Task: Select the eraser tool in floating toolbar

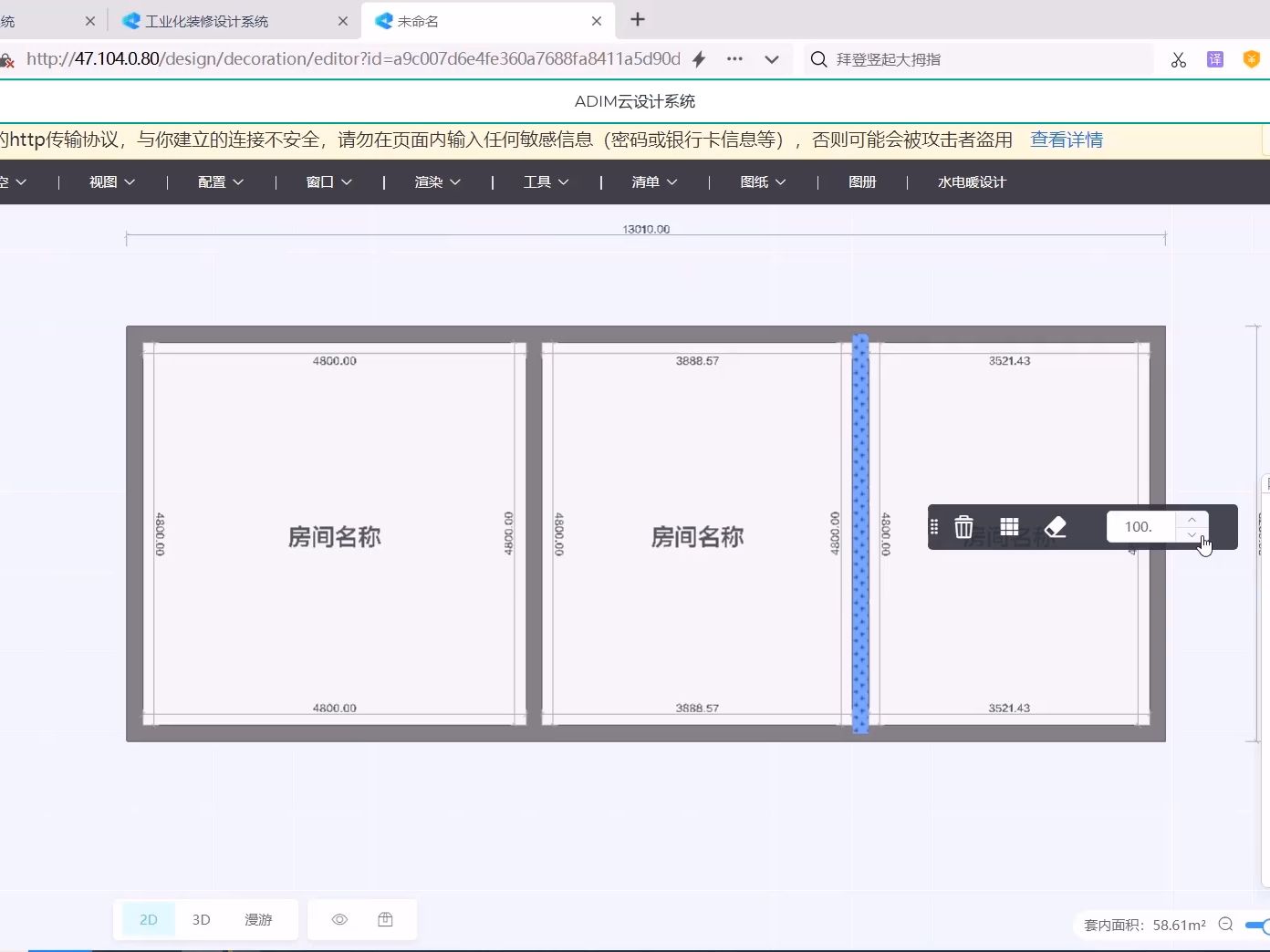Action: point(1055,527)
